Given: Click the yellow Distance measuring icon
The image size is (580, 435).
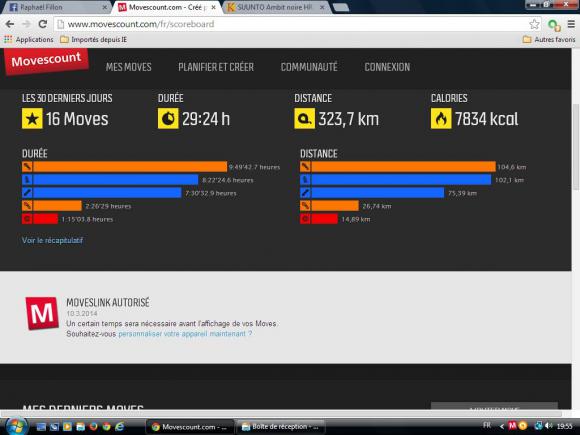Looking at the screenshot, I should [x=304, y=118].
